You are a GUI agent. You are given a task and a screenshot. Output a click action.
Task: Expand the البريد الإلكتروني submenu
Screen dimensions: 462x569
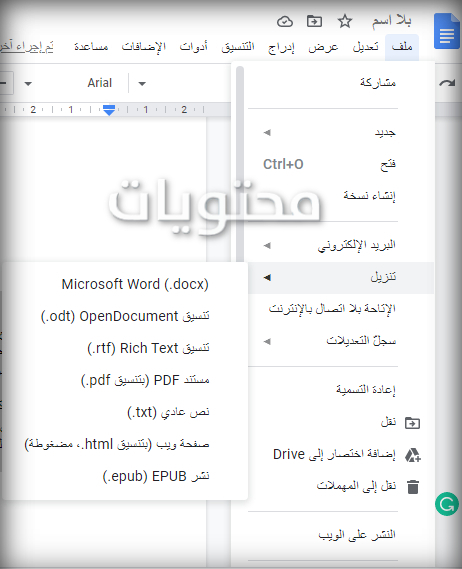click(x=332, y=246)
